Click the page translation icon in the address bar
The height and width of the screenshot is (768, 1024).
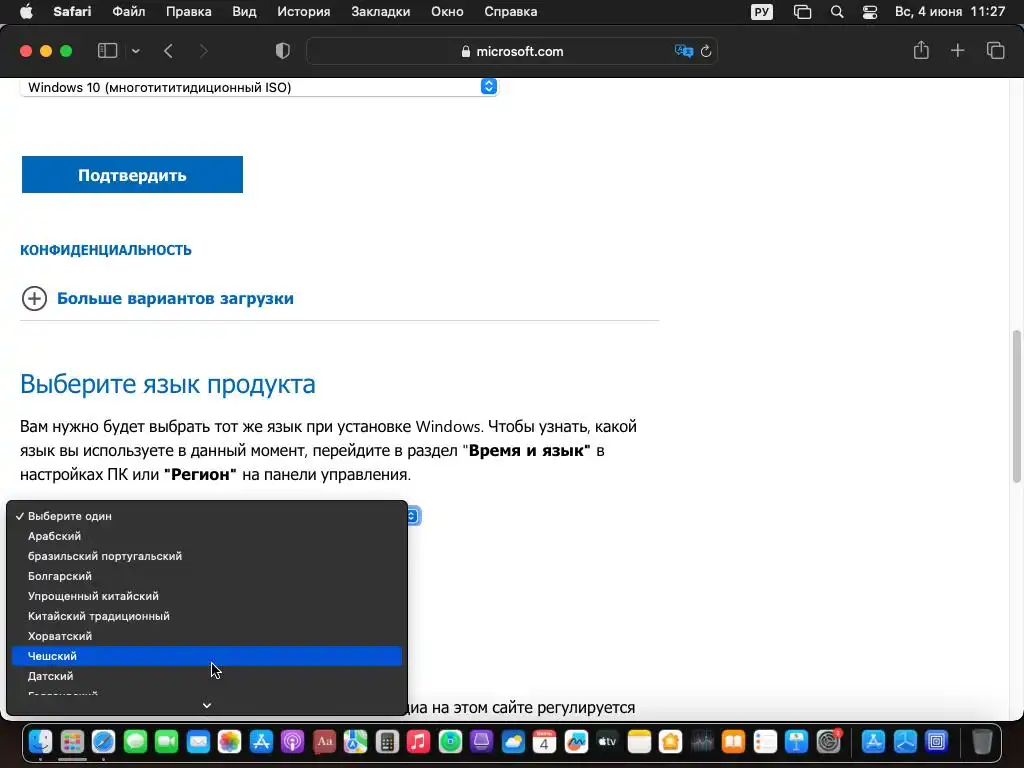[684, 51]
